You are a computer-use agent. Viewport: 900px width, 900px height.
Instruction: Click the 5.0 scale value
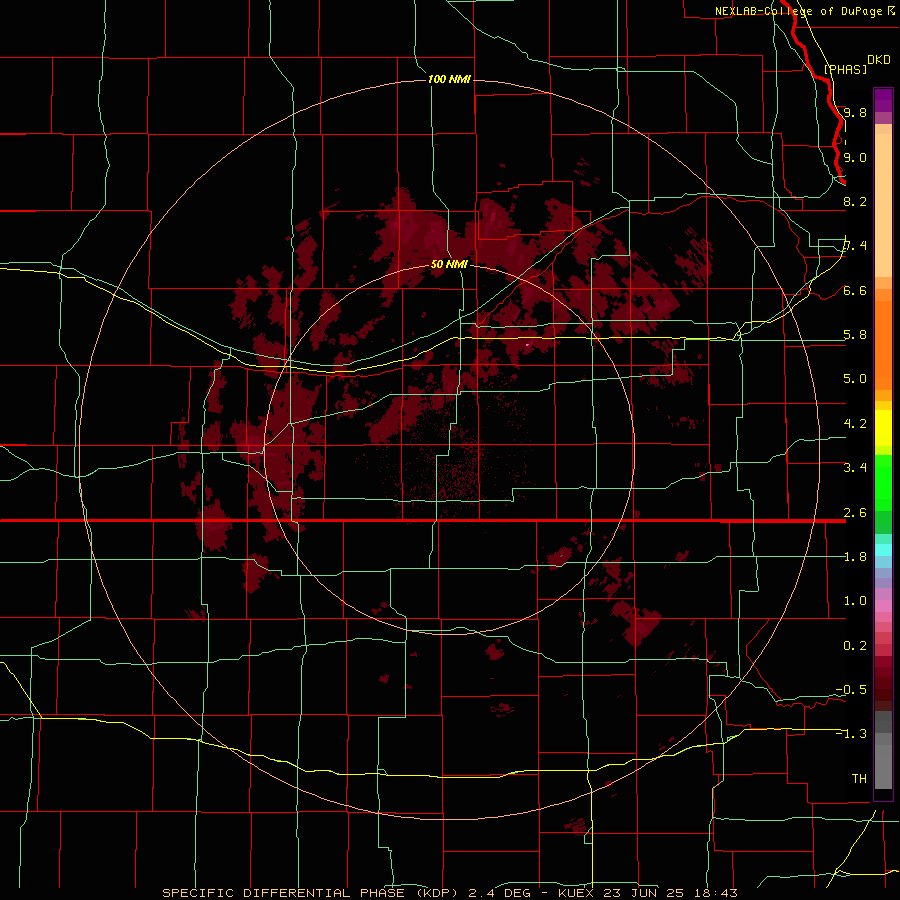click(855, 379)
